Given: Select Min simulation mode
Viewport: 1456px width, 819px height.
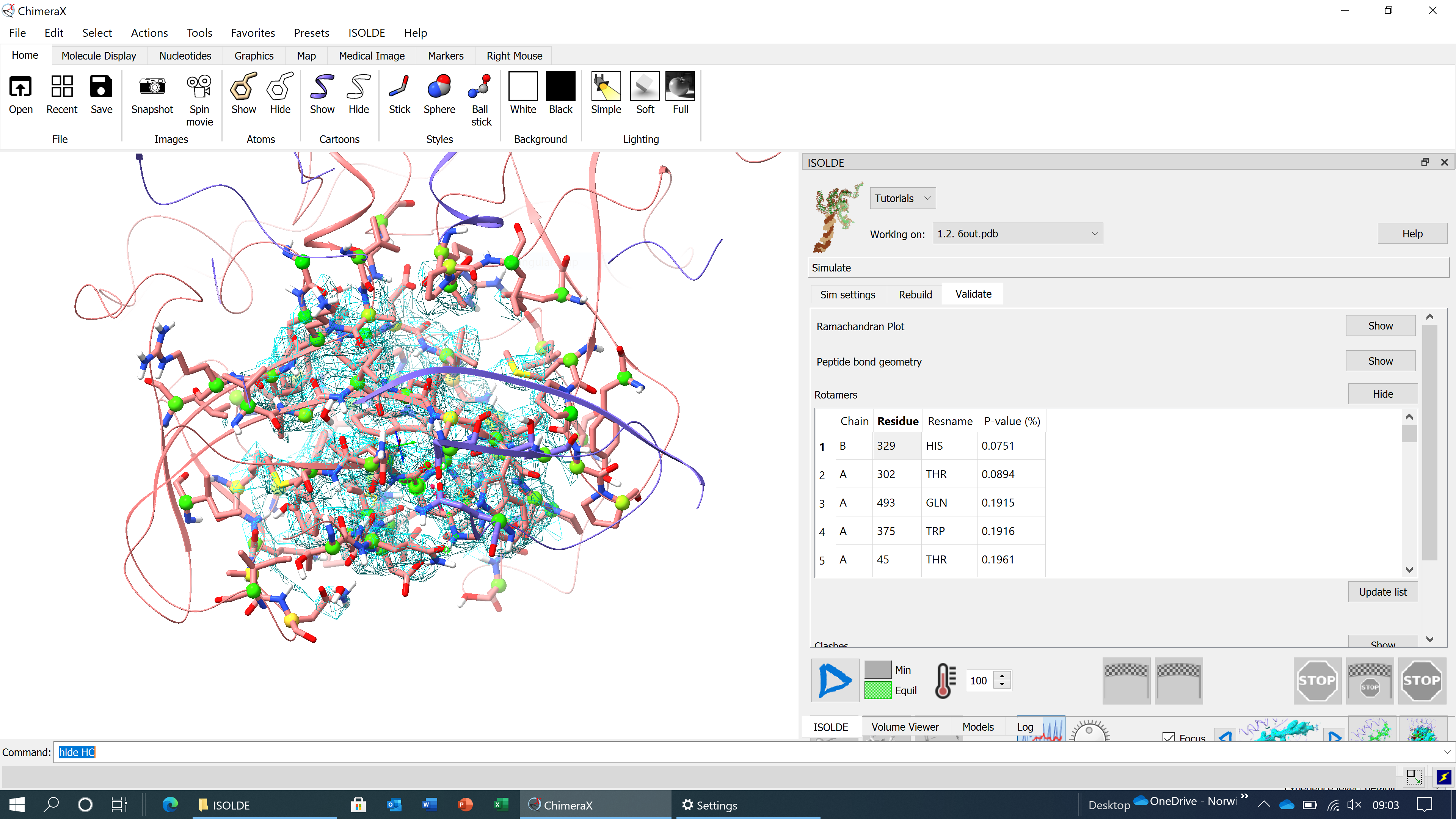Looking at the screenshot, I should (x=878, y=670).
